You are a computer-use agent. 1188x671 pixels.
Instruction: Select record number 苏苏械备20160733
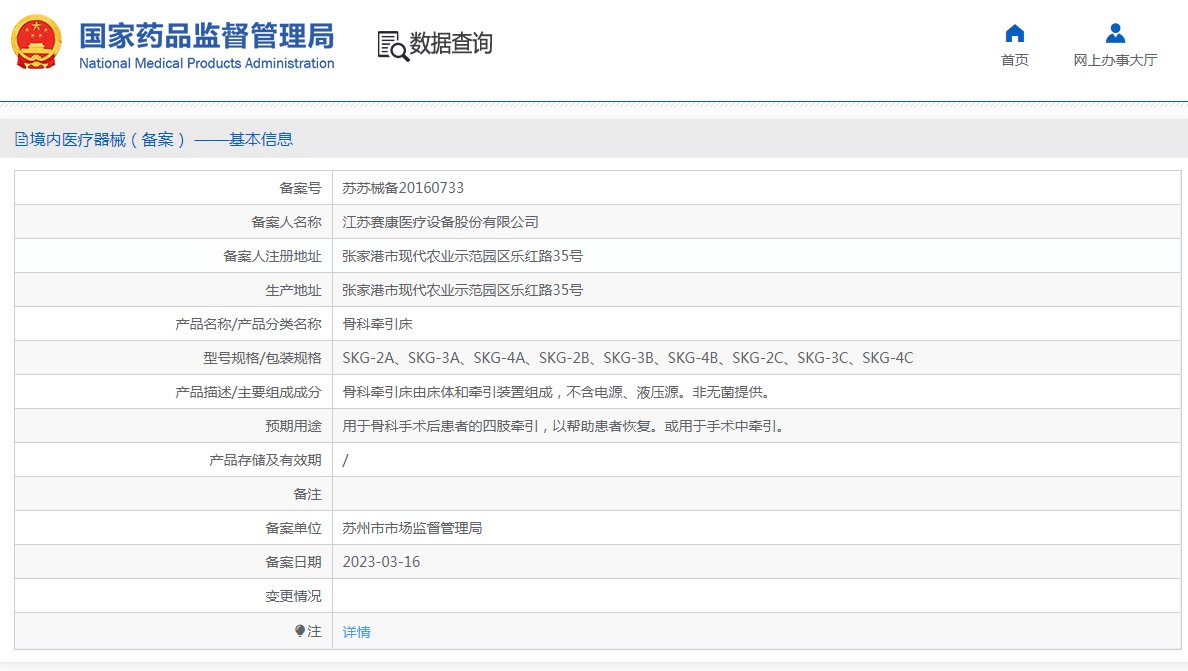[403, 188]
